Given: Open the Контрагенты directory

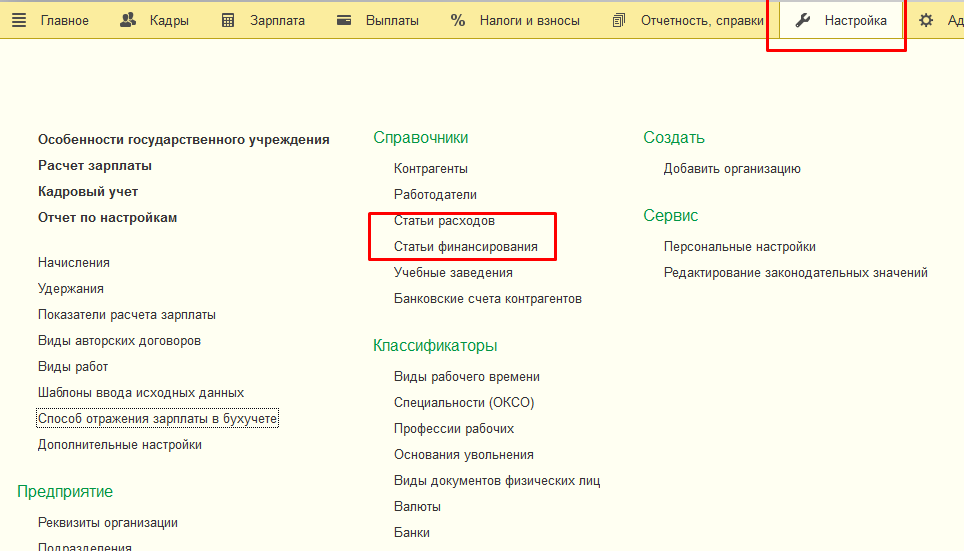Looking at the screenshot, I should tap(430, 169).
